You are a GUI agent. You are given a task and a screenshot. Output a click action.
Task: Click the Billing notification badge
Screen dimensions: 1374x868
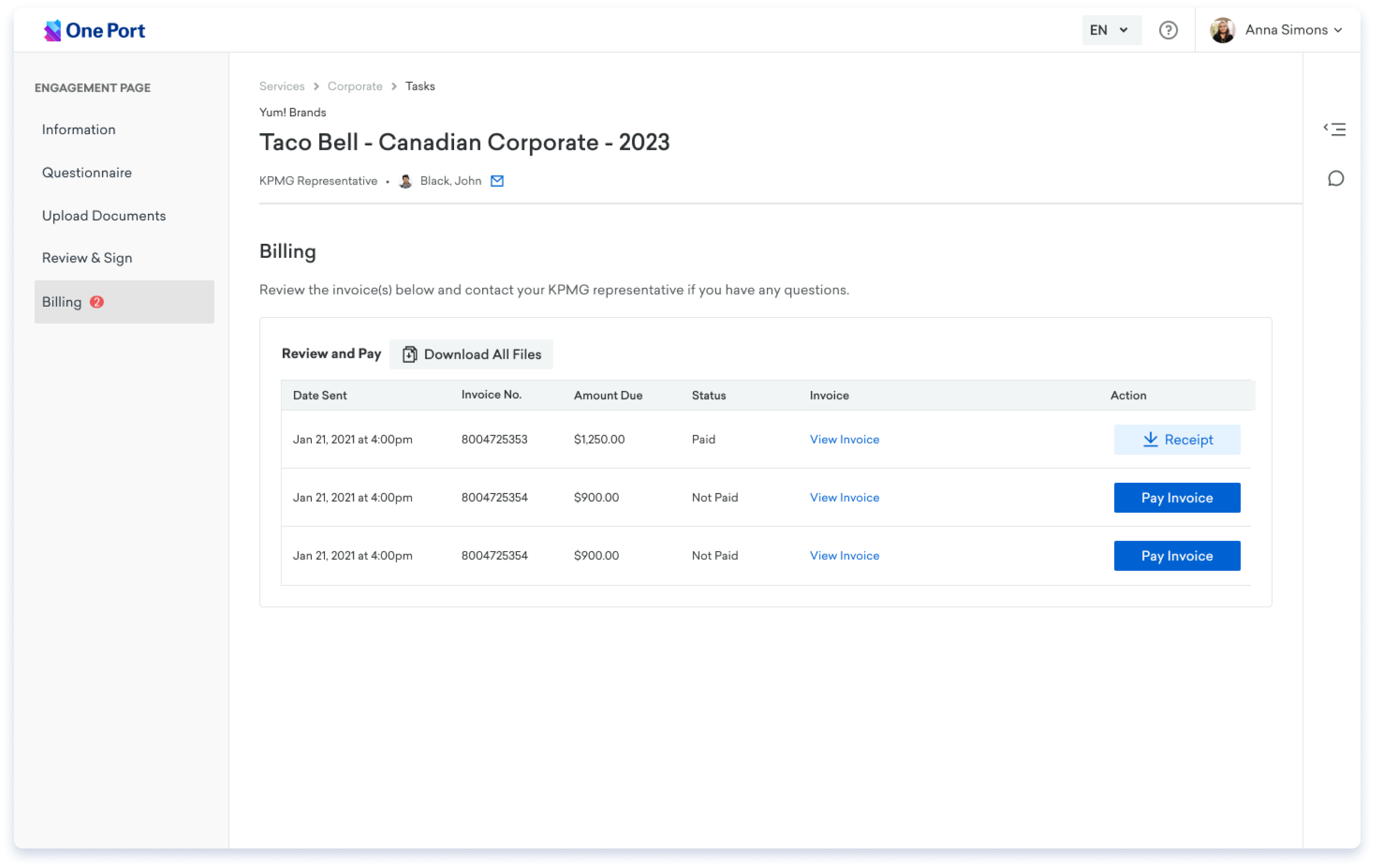click(97, 302)
